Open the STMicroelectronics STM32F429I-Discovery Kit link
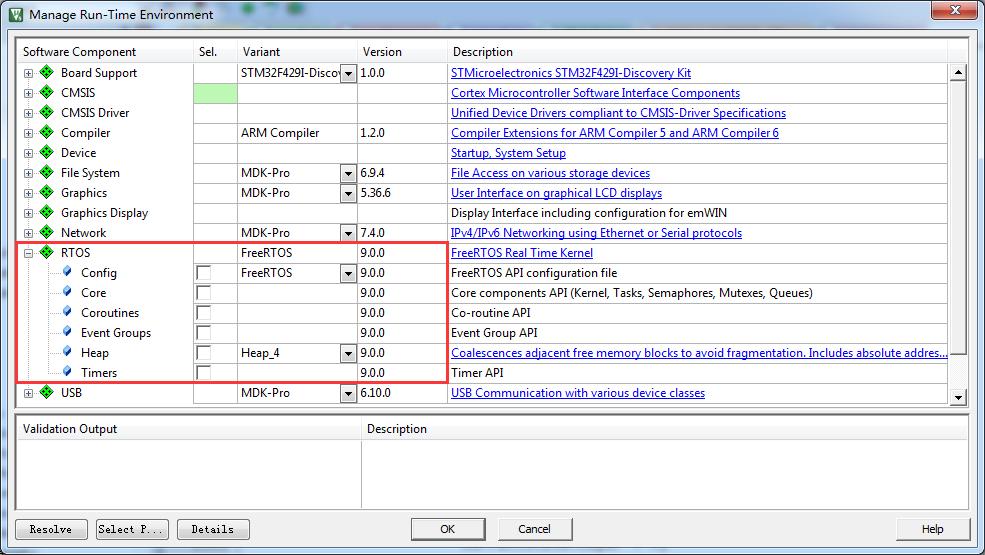Viewport: 985px width, 555px height. coord(571,73)
